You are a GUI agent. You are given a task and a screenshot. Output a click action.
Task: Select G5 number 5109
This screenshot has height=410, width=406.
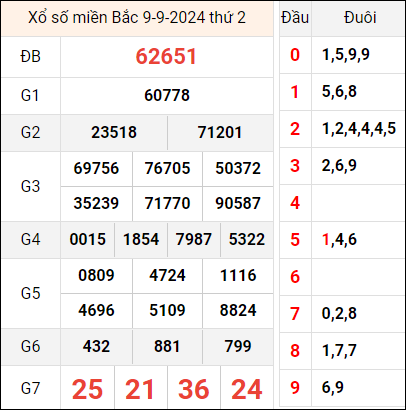167,310
